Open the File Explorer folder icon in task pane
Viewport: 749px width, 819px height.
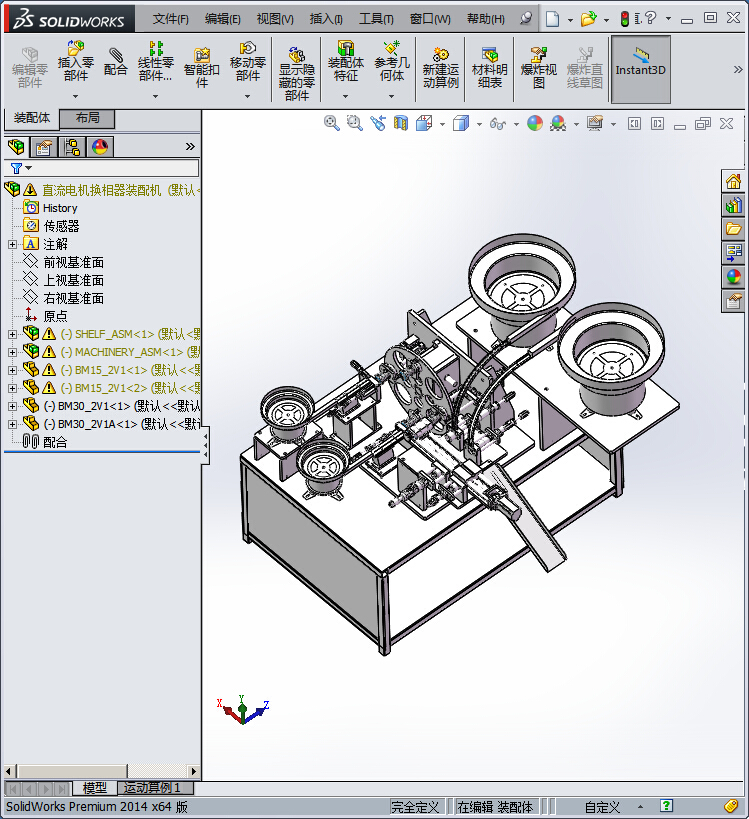point(733,229)
